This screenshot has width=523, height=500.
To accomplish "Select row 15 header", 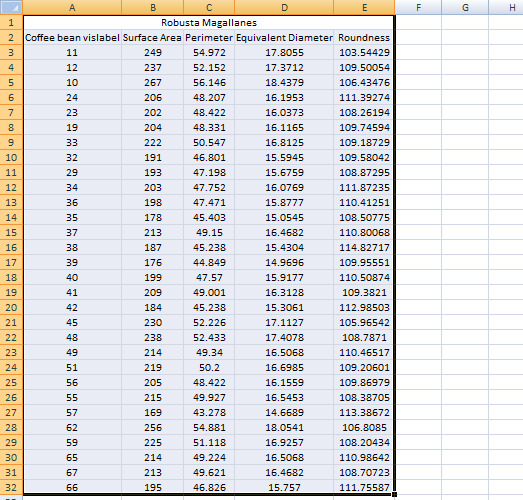I will point(11,232).
